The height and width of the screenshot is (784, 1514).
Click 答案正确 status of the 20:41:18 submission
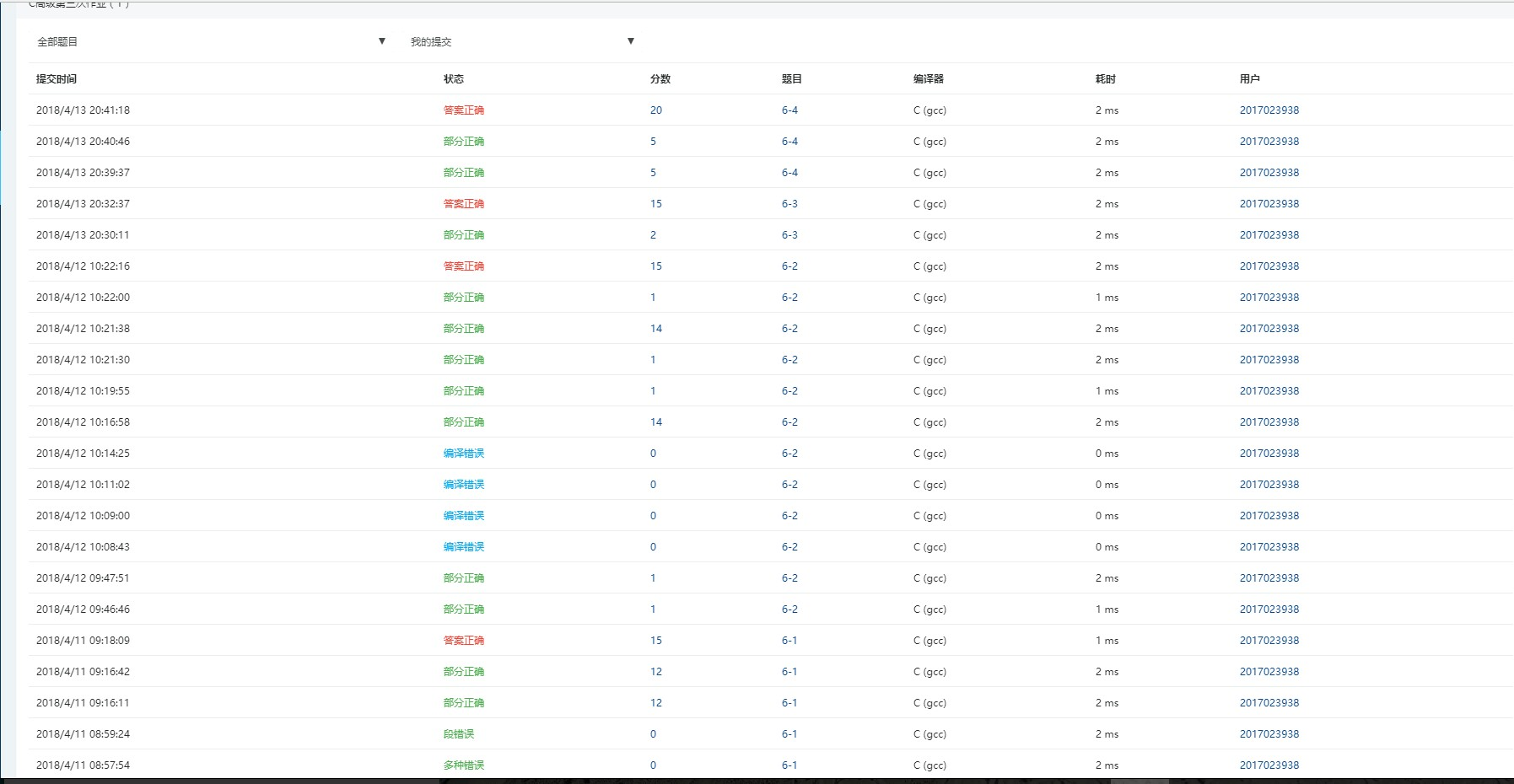(x=464, y=110)
